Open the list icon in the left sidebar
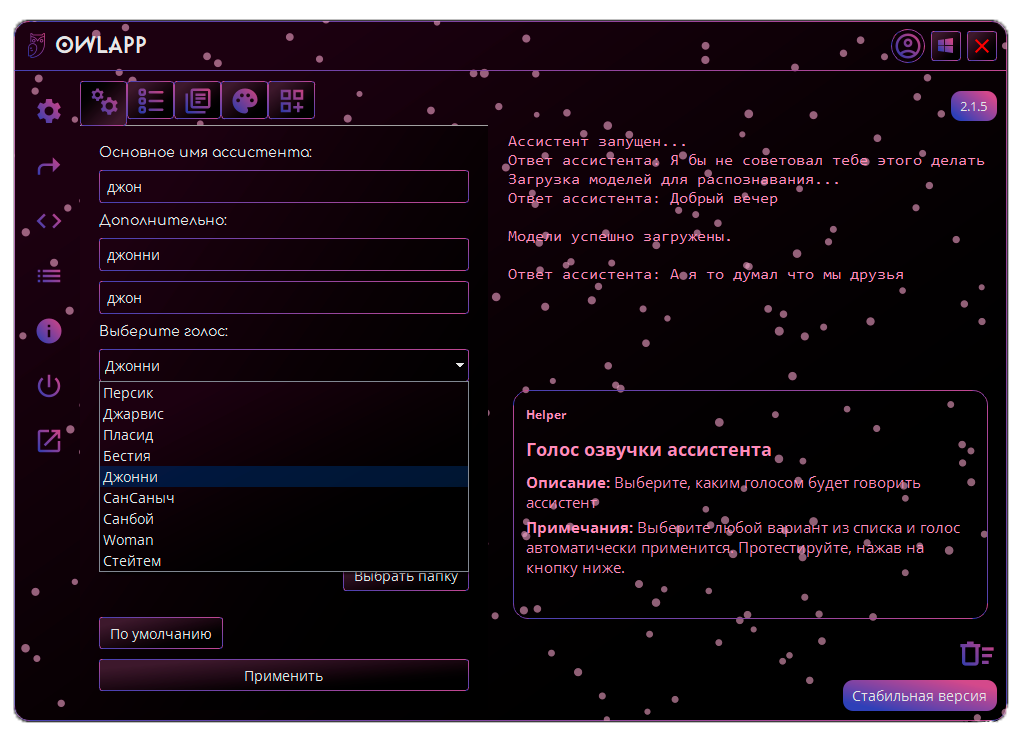Viewport: 1024px width, 740px height. click(x=47, y=276)
